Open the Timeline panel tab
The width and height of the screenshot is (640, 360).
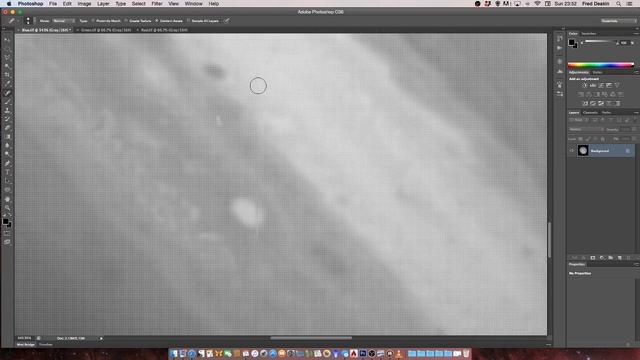coord(46,345)
